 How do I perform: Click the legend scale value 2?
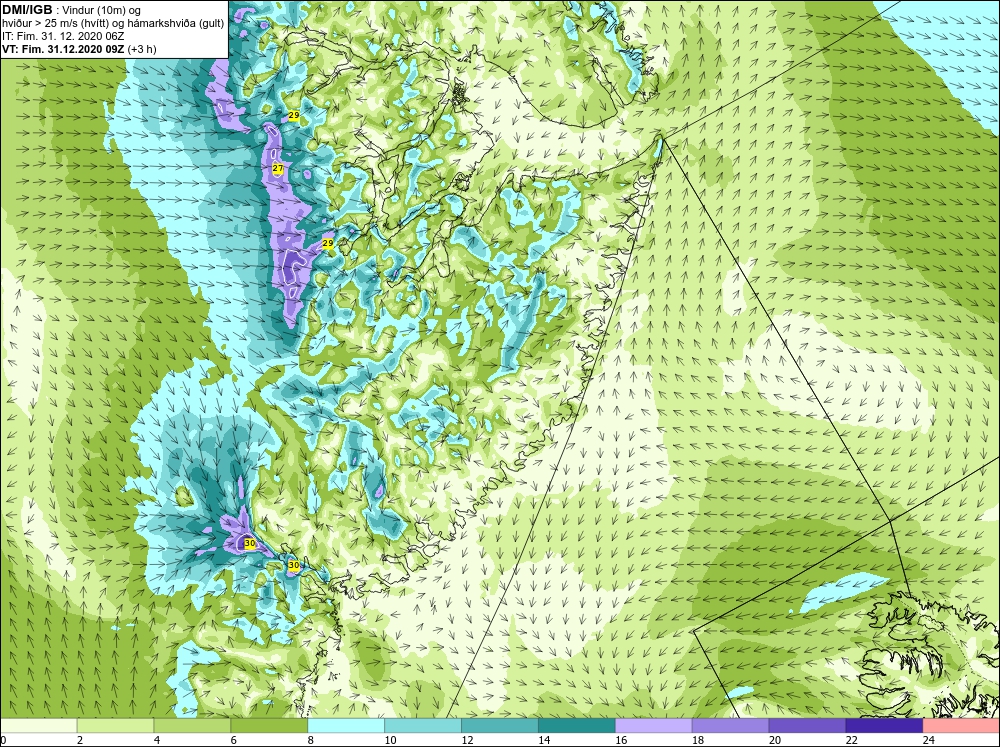point(80,740)
